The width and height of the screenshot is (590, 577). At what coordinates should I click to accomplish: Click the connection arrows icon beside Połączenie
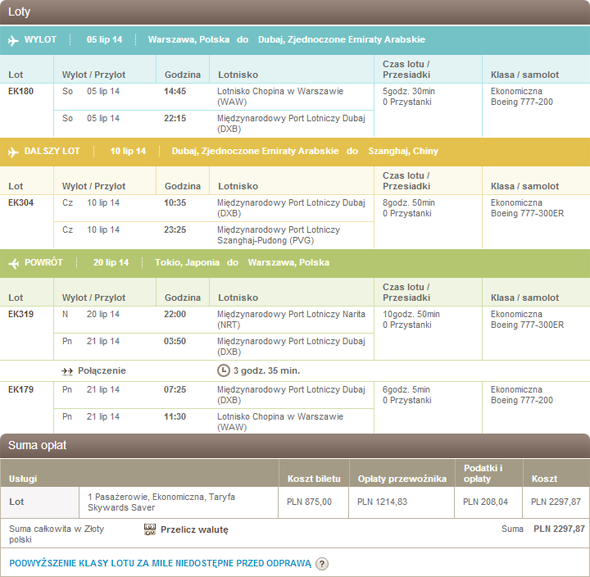point(67,371)
